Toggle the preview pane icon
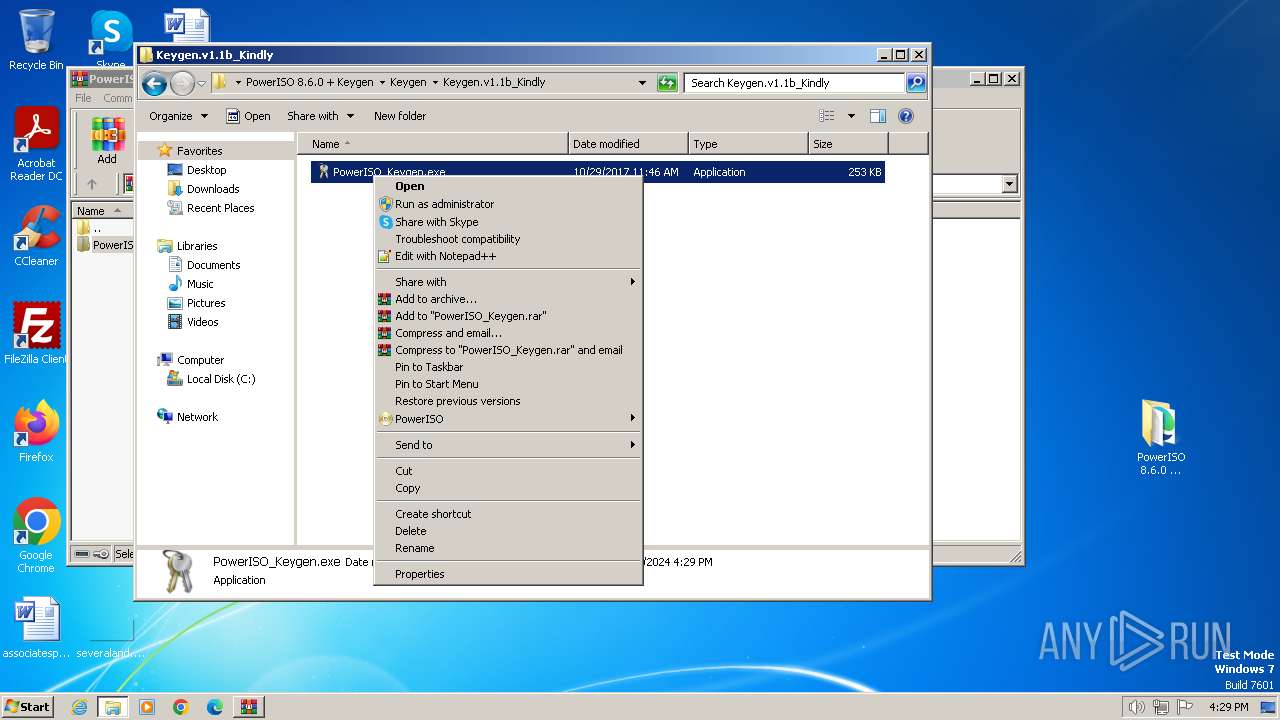1280x720 pixels. pyautogui.click(x=878, y=116)
